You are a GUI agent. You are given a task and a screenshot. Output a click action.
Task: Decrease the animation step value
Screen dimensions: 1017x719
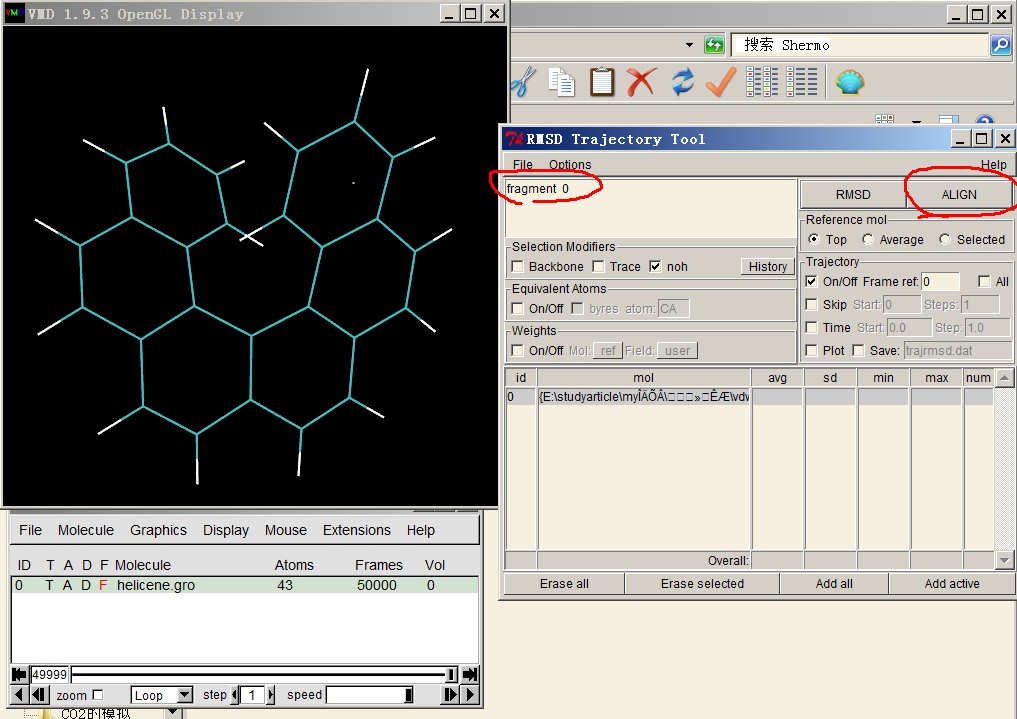(235, 695)
